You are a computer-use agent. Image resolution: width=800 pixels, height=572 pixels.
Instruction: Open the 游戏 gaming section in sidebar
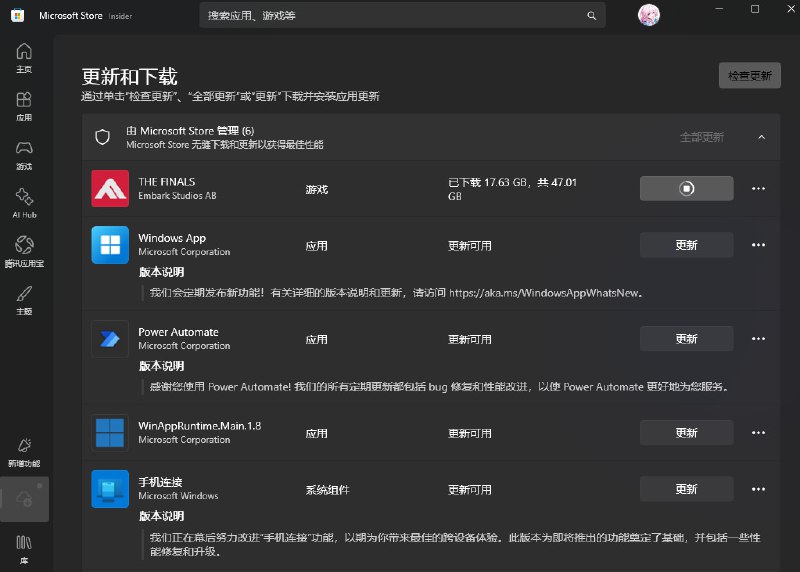click(24, 156)
